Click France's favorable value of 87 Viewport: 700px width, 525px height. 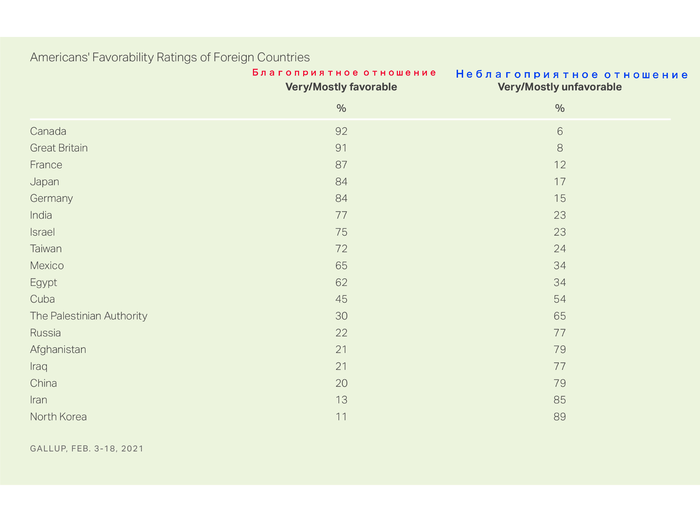pyautogui.click(x=341, y=165)
